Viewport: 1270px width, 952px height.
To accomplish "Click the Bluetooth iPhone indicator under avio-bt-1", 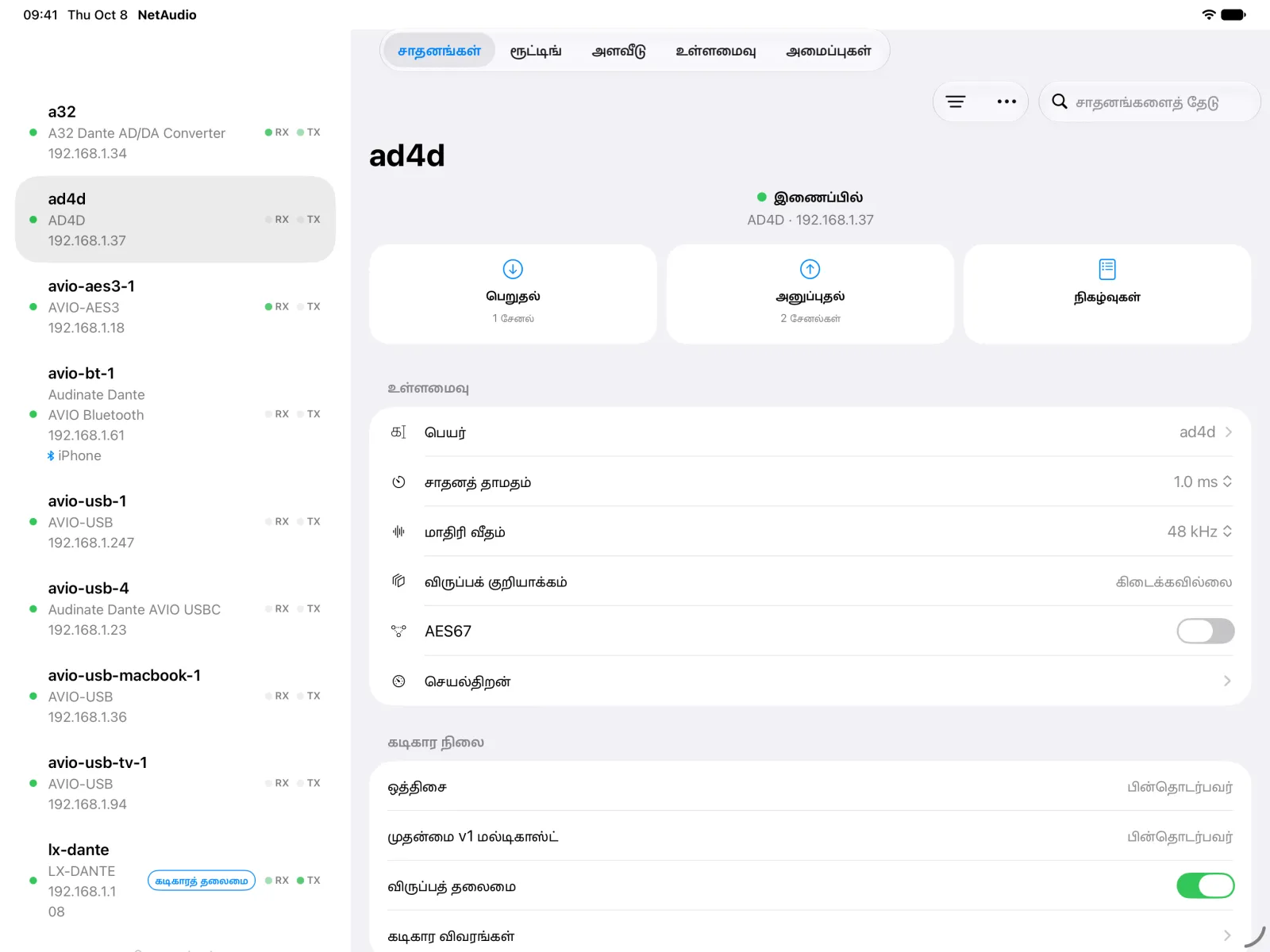I will (75, 455).
